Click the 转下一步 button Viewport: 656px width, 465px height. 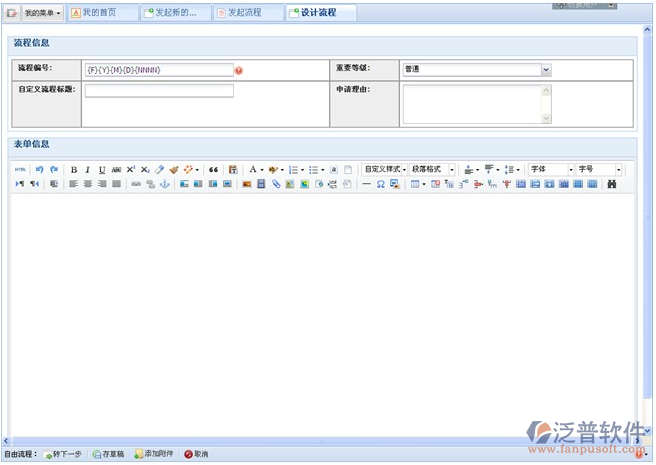point(63,454)
